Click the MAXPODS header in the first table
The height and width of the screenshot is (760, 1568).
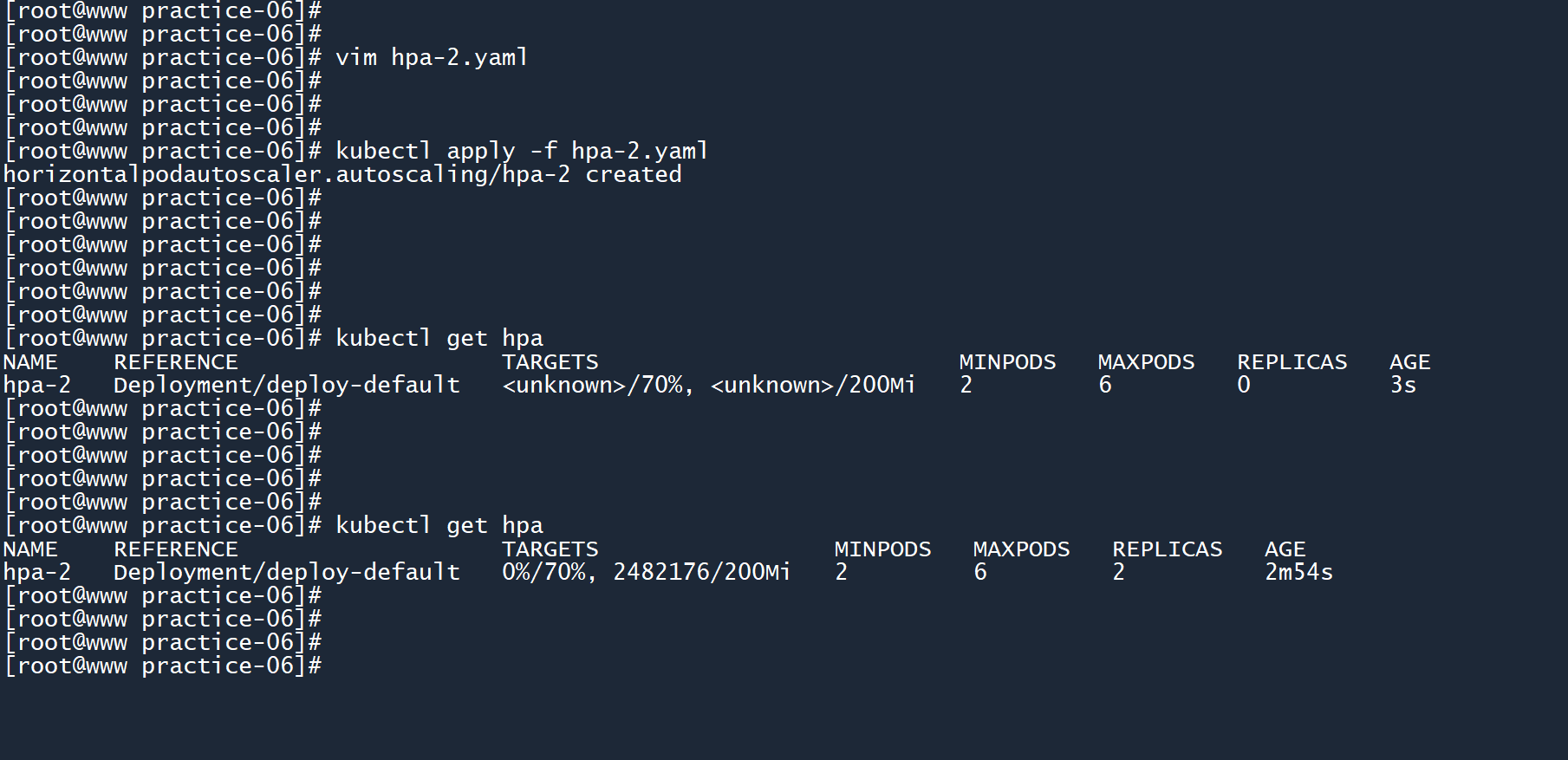point(1146,362)
